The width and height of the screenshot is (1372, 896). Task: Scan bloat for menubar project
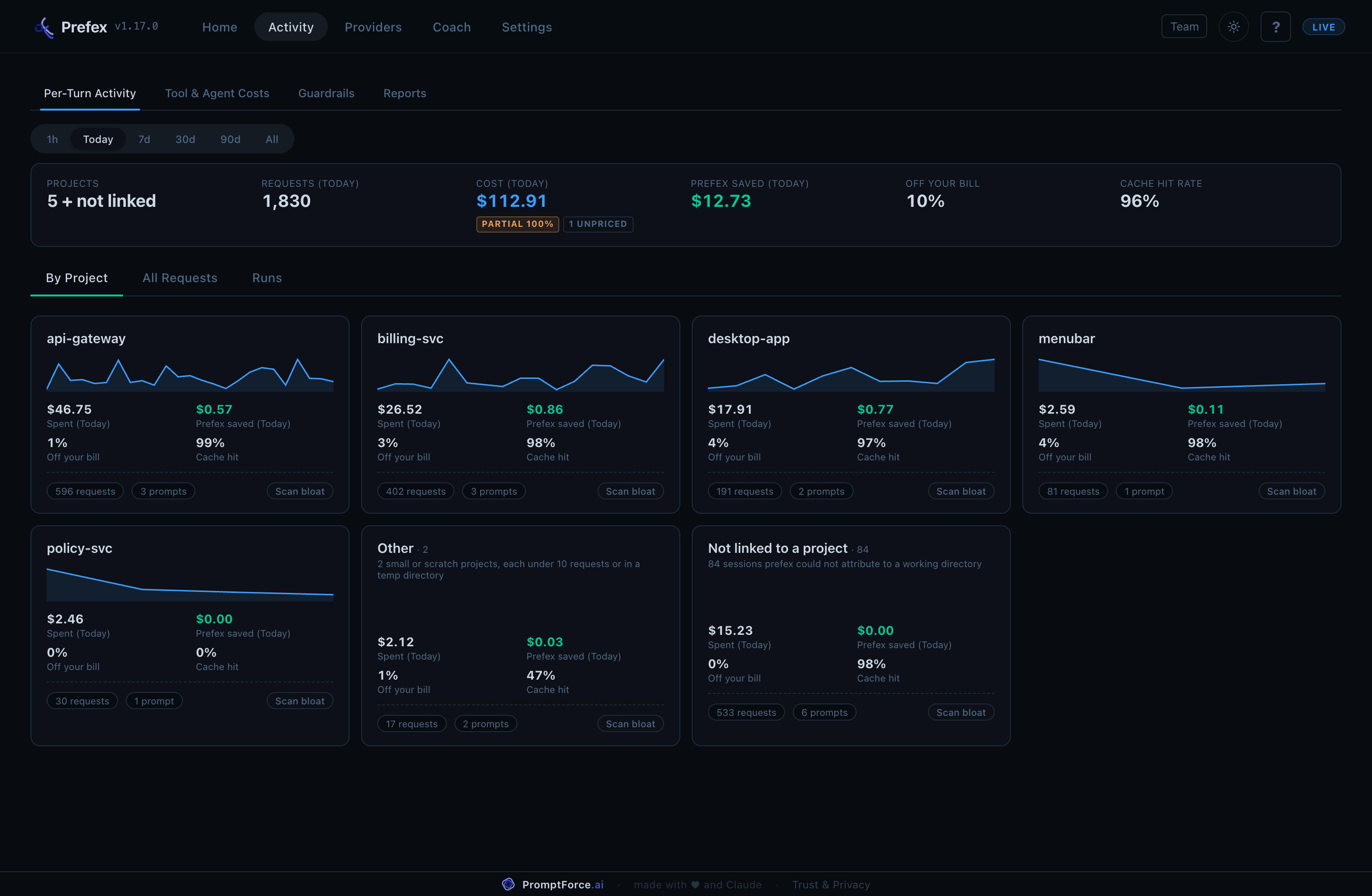1291,491
